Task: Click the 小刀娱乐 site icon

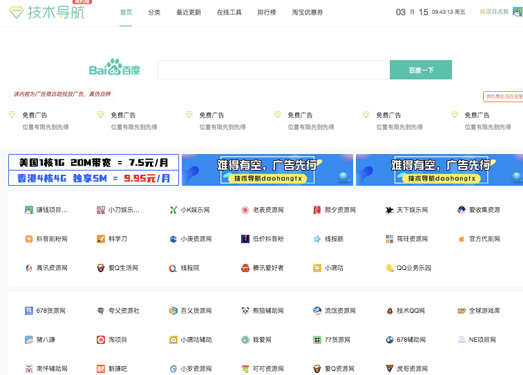Action: click(101, 210)
